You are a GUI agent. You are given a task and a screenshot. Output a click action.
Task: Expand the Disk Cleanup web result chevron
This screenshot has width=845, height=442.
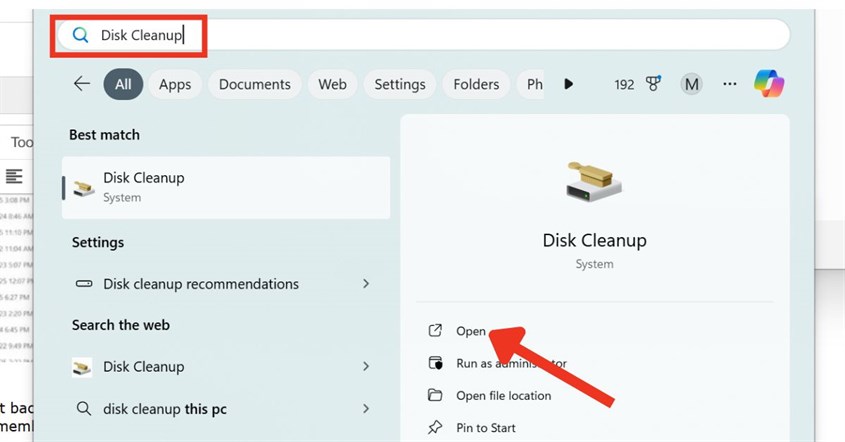click(366, 367)
